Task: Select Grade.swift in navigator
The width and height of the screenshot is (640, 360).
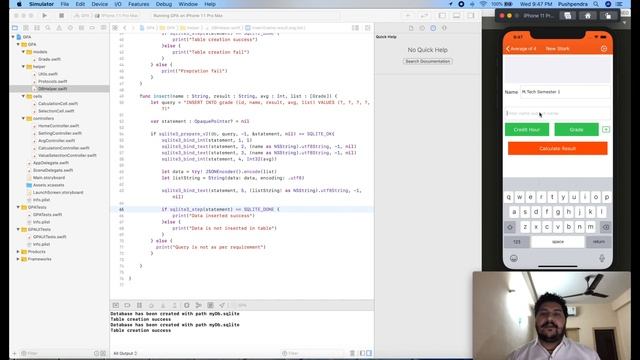Action: pos(49,59)
